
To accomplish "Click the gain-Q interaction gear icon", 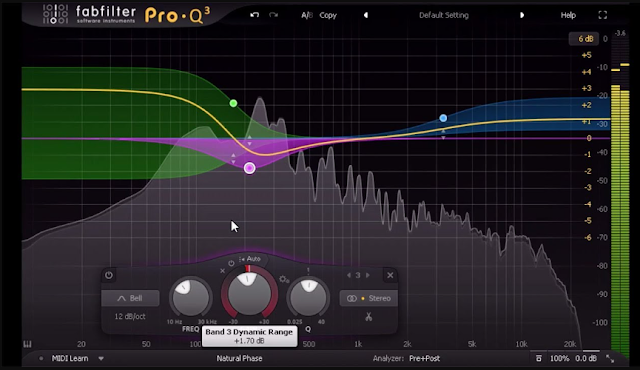I will (284, 279).
